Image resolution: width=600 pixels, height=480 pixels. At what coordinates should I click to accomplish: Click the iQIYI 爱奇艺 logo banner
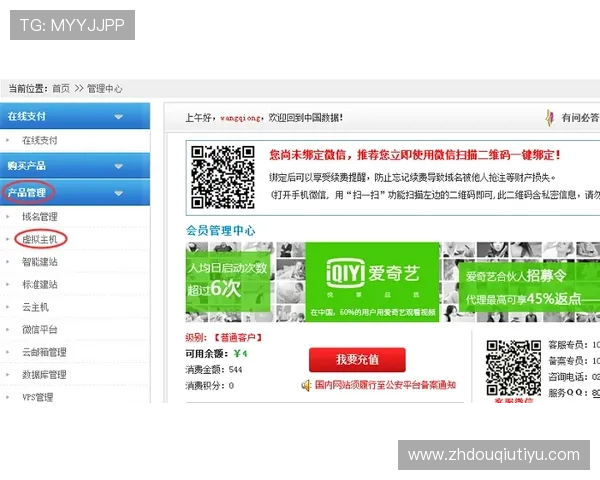click(372, 282)
